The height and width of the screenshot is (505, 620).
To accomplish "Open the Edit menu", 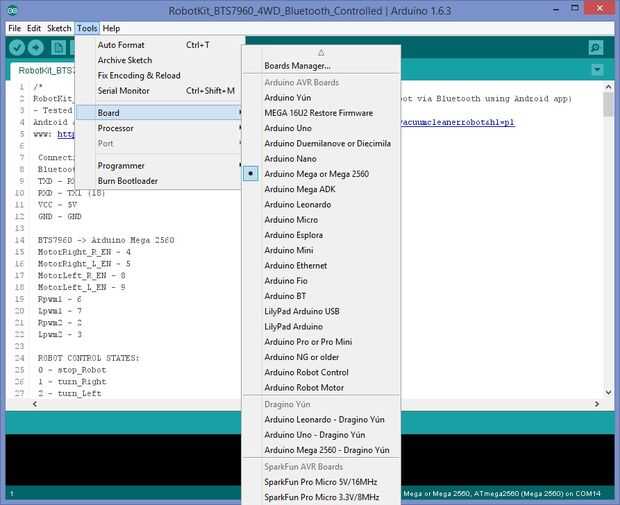I will 34,28.
